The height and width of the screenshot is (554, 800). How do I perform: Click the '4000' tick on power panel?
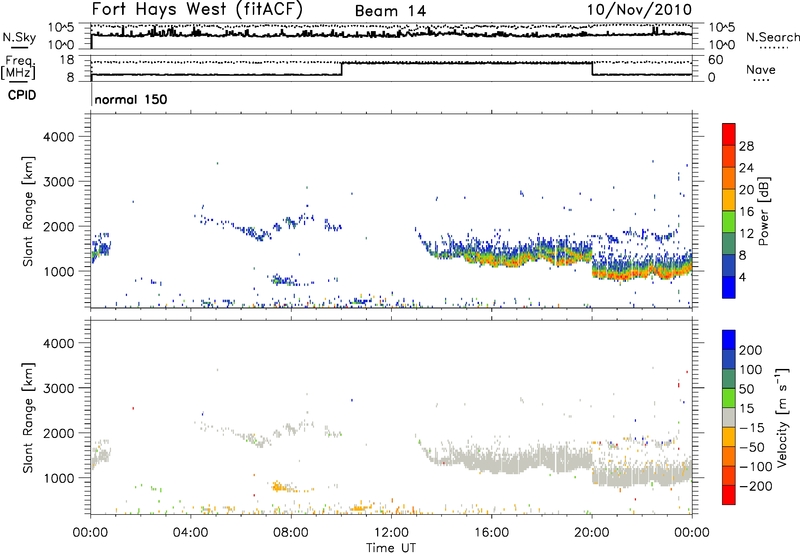click(58, 137)
